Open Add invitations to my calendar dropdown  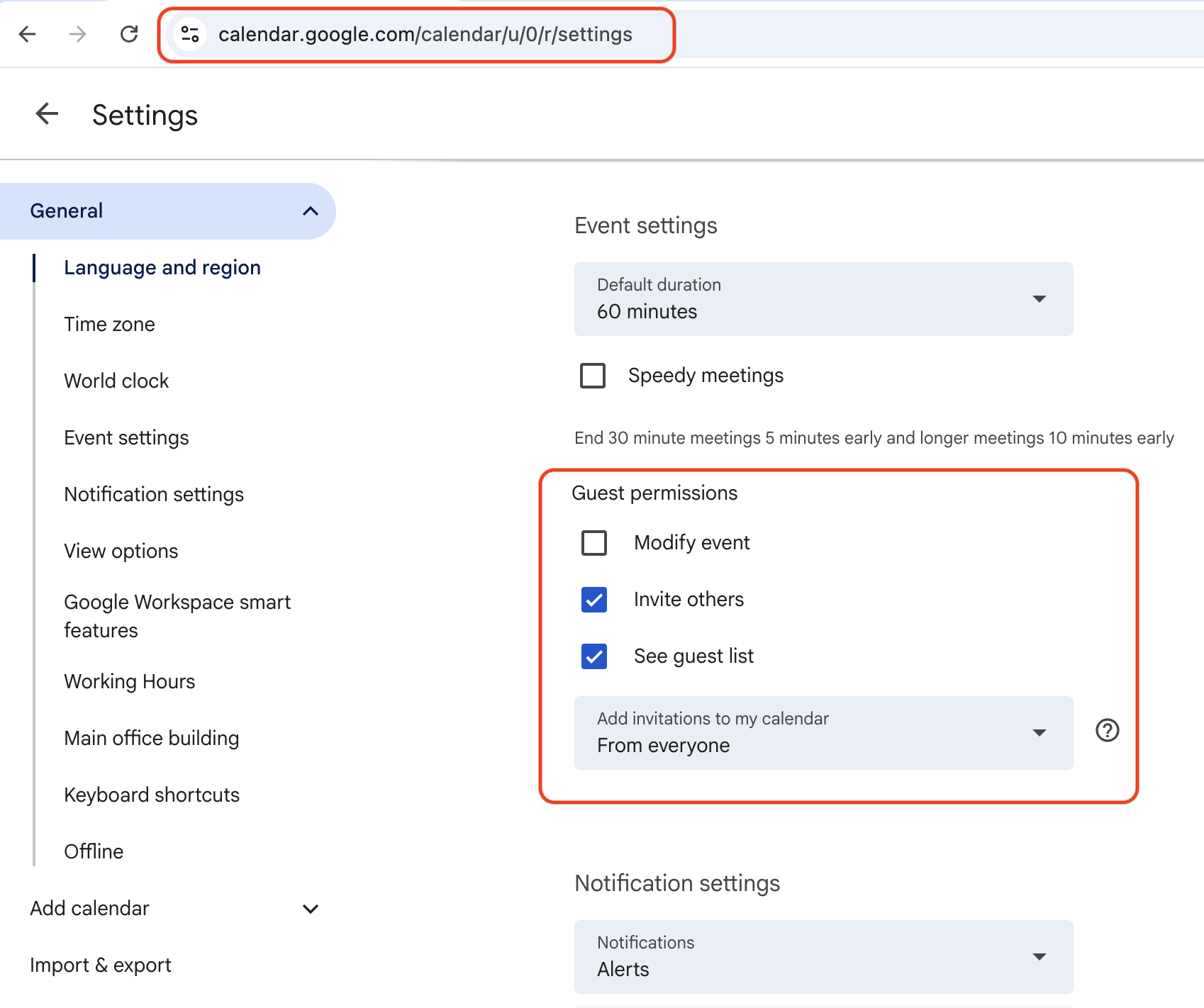(823, 733)
